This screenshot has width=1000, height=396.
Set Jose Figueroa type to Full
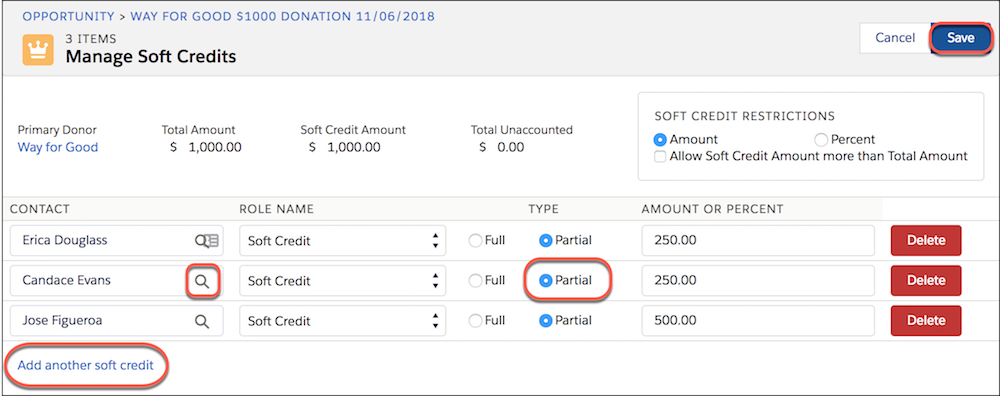[474, 321]
